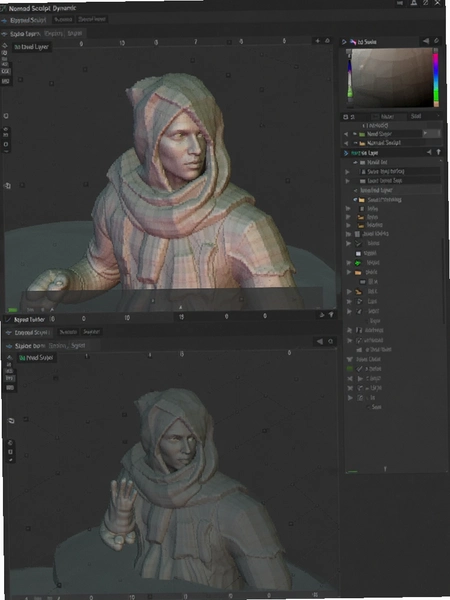Open the Seal dropdown below the color picker
The width and height of the screenshot is (450, 600).
click(x=424, y=116)
